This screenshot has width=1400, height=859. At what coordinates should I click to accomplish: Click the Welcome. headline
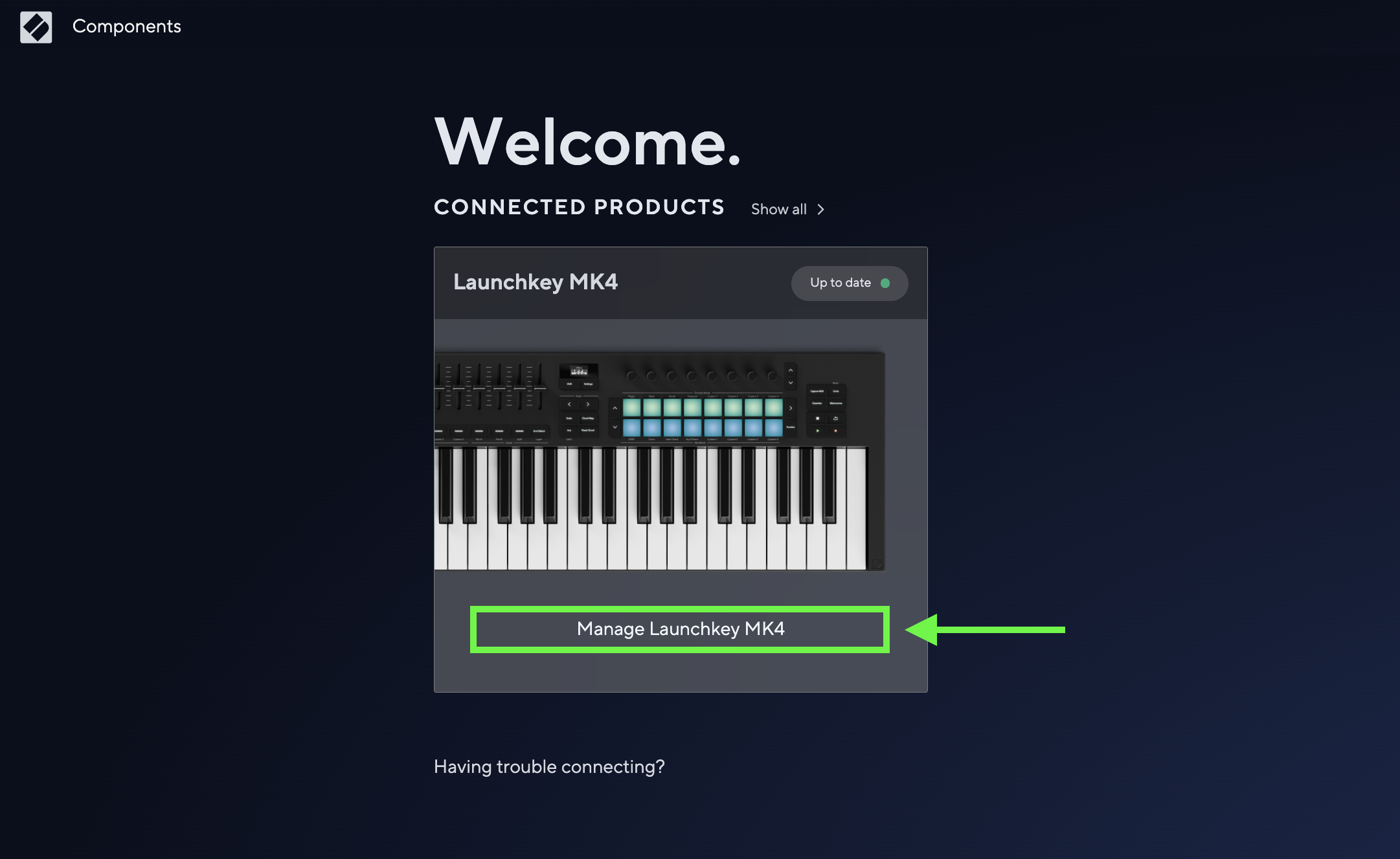pos(587,142)
